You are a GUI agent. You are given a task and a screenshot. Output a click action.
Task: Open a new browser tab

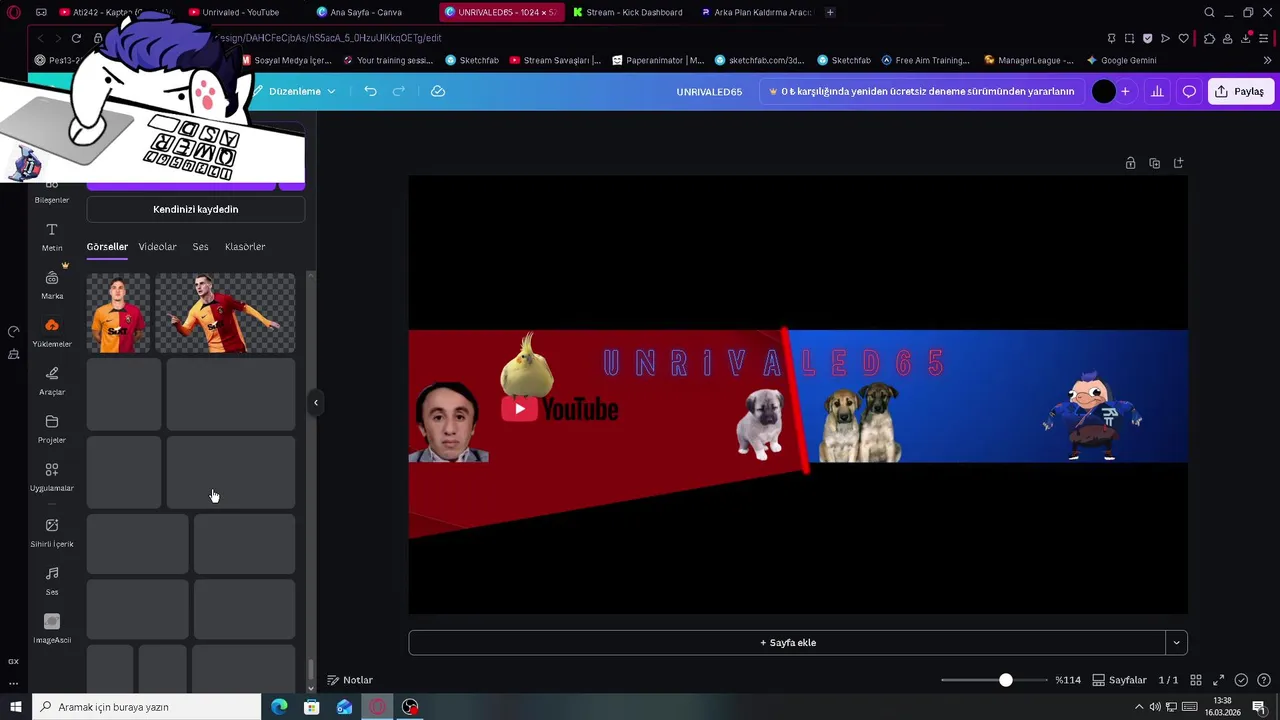click(830, 12)
